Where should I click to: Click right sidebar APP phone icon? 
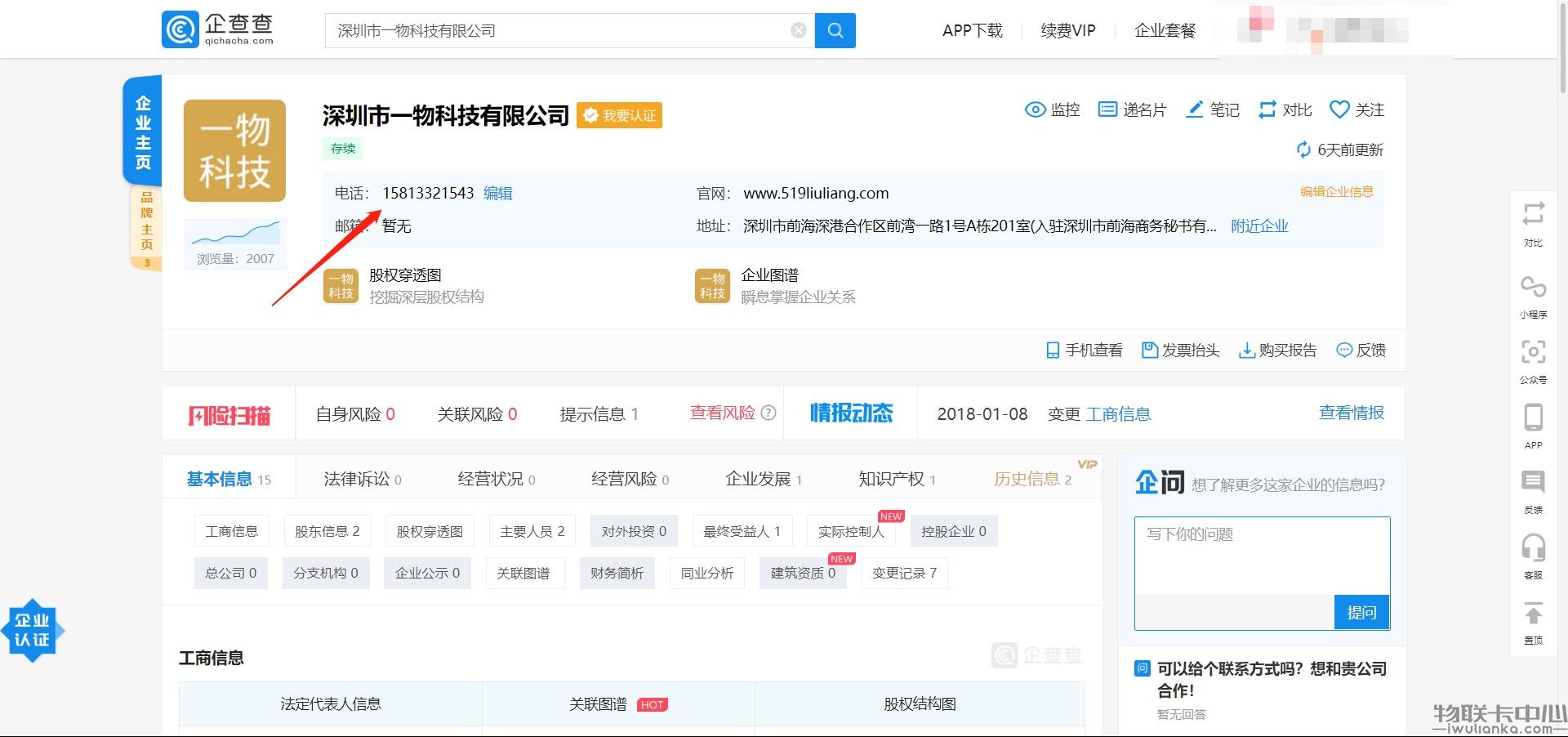[x=1533, y=418]
